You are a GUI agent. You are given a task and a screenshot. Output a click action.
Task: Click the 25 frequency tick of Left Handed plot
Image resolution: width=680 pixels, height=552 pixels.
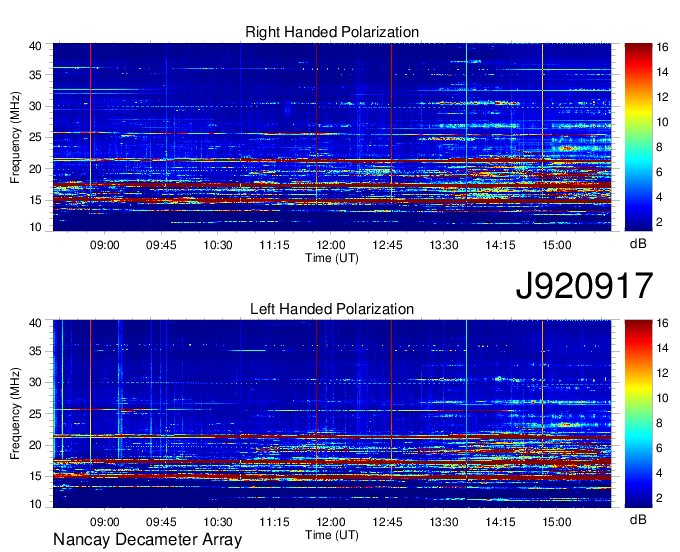pos(35,414)
